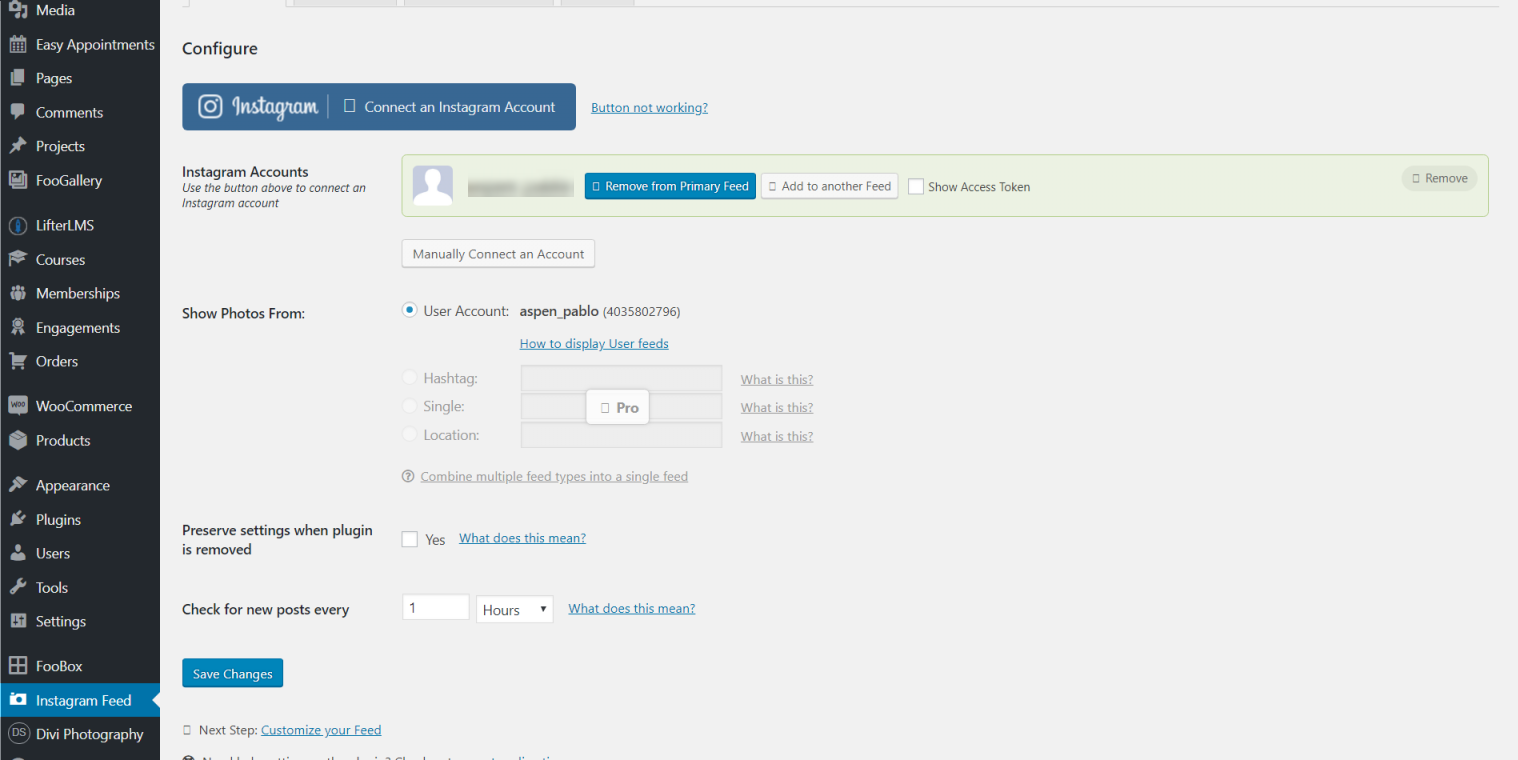Click the Divi Photography DS icon
The image size is (1518, 760).
[18, 734]
